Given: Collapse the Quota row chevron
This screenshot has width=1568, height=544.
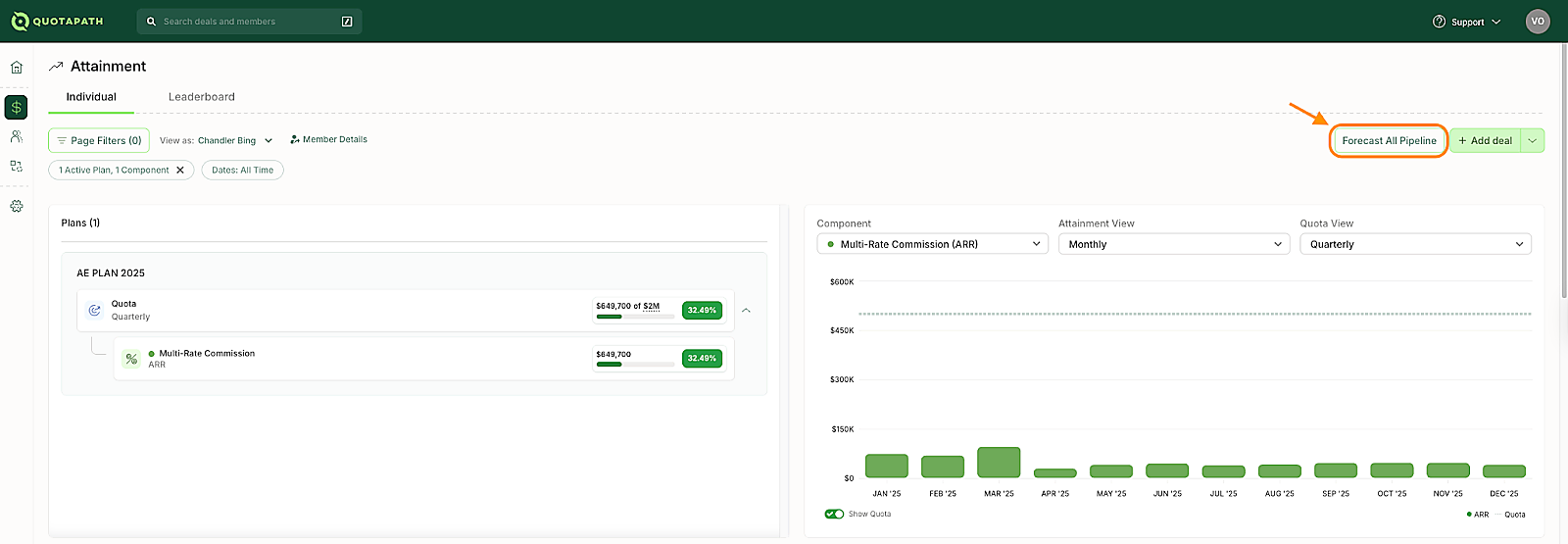Looking at the screenshot, I should (x=746, y=310).
